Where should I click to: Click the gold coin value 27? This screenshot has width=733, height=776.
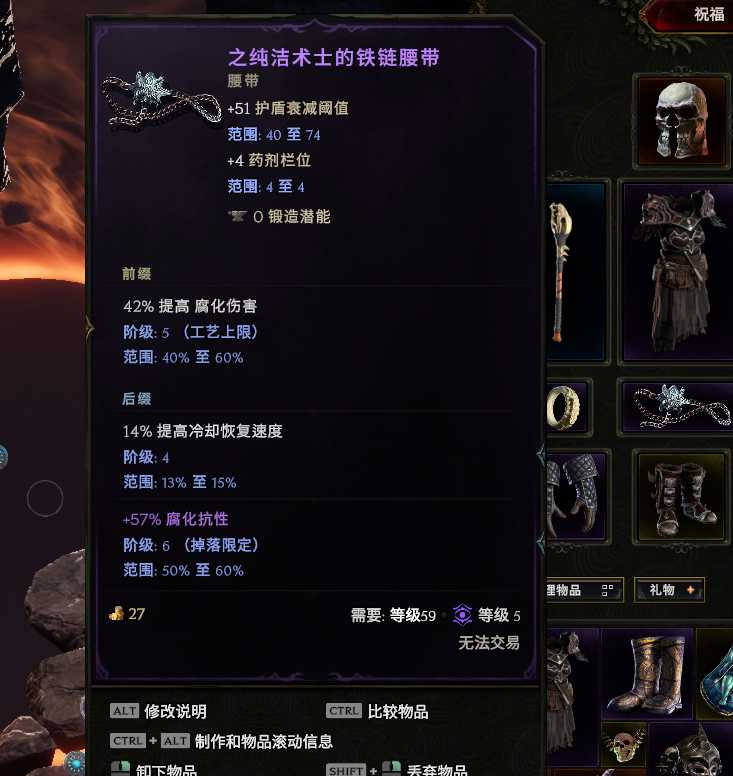tap(127, 614)
